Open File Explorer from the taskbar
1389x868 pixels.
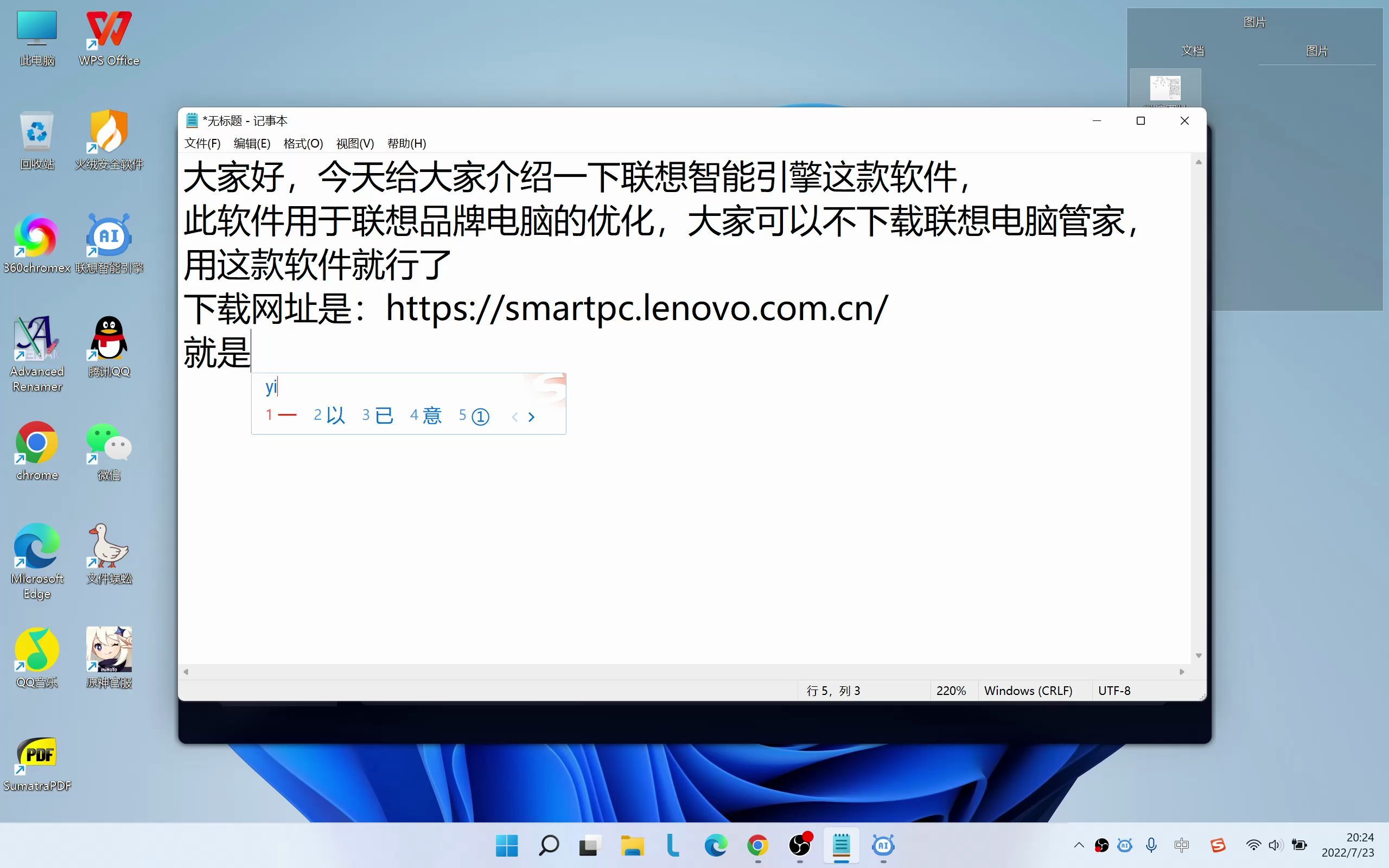[632, 845]
